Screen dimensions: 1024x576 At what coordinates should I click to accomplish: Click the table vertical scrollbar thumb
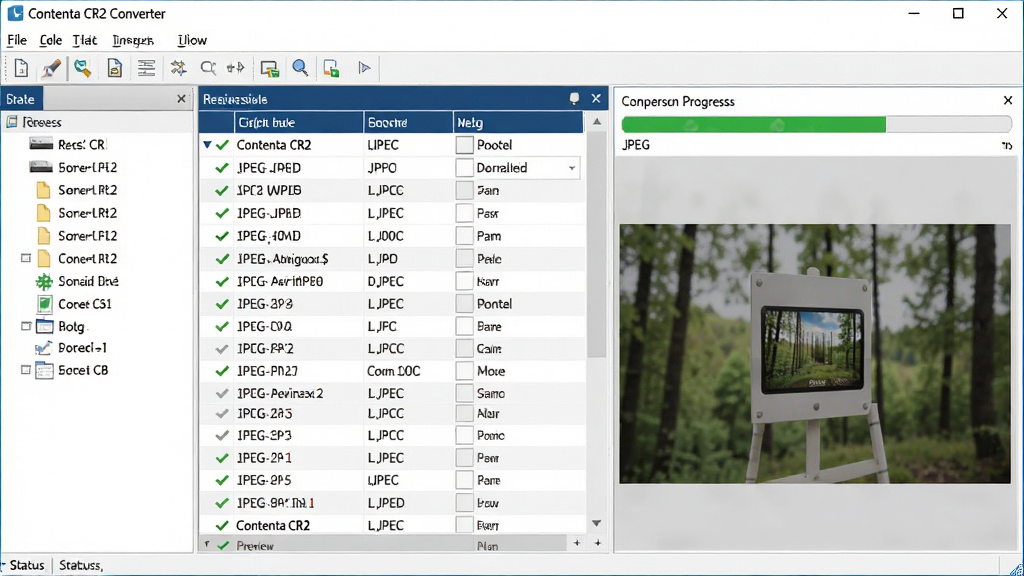[596, 245]
